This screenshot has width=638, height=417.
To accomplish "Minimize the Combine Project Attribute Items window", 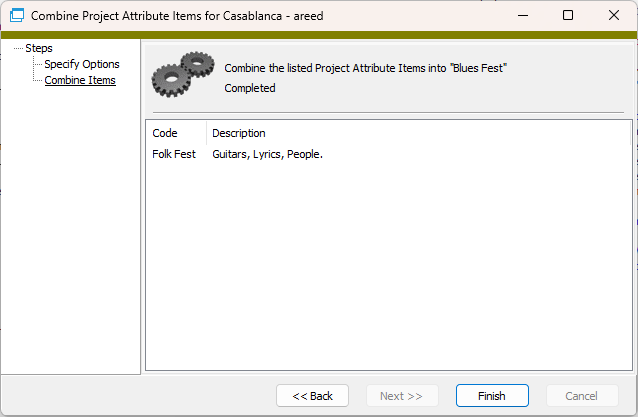I will pyautogui.click(x=523, y=15).
